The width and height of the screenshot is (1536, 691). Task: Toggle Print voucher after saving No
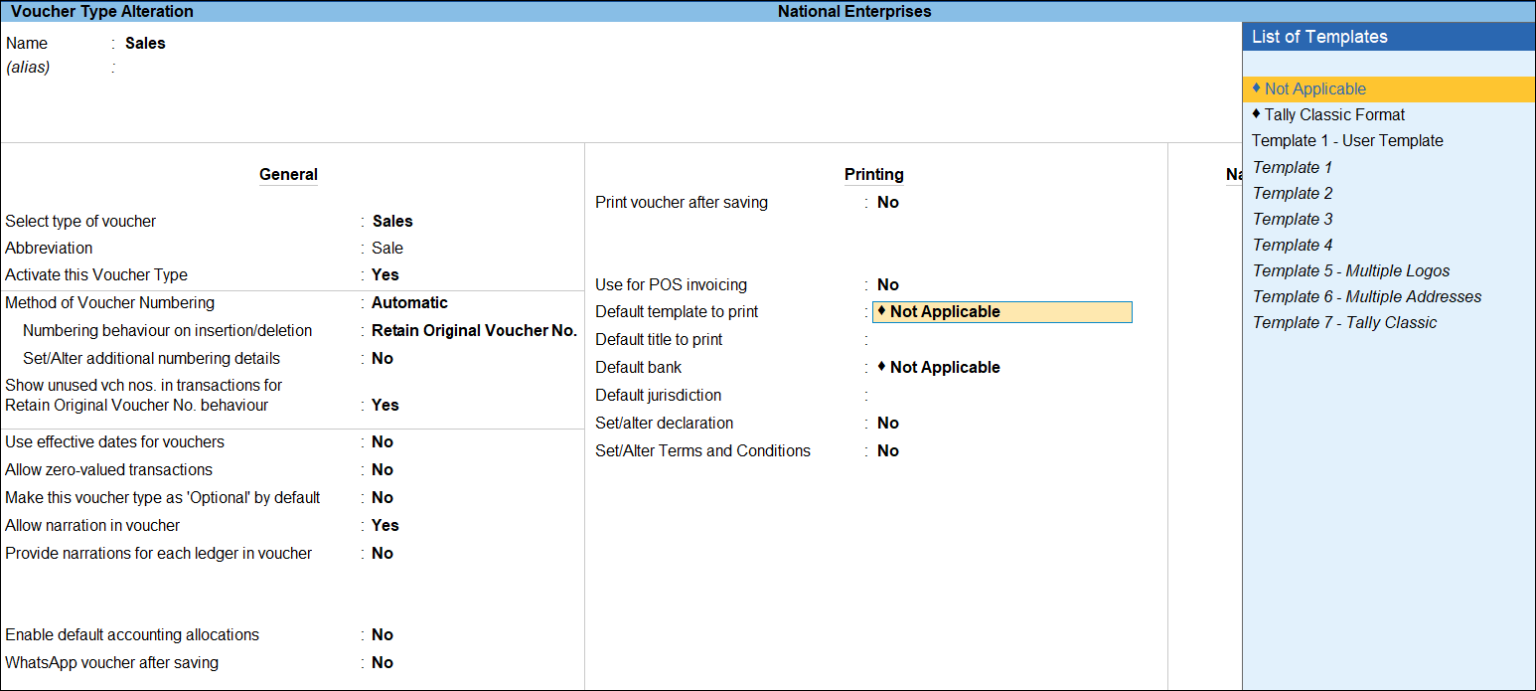tap(888, 203)
